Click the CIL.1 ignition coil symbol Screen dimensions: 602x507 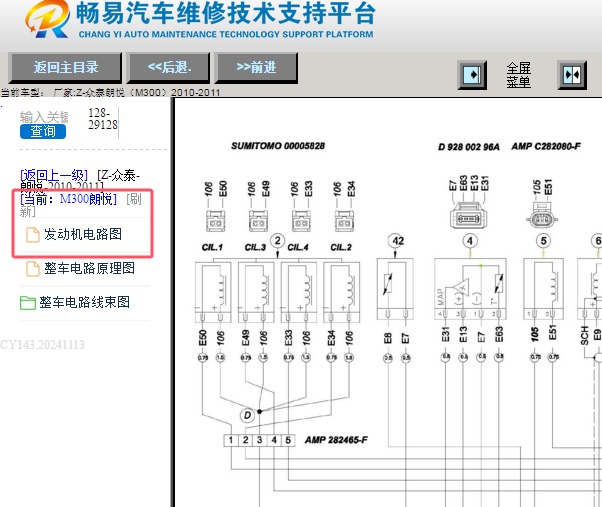tap(213, 292)
